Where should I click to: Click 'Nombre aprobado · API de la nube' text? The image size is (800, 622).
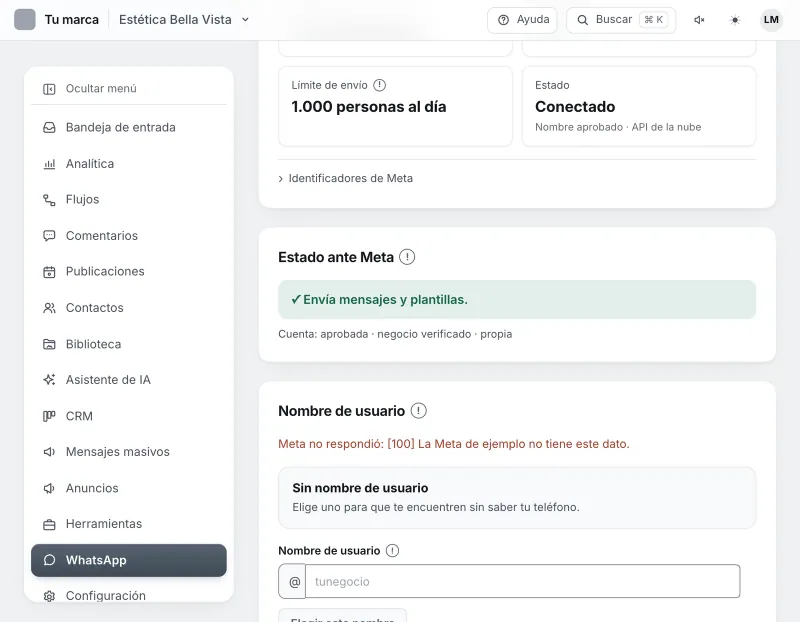[618, 127]
